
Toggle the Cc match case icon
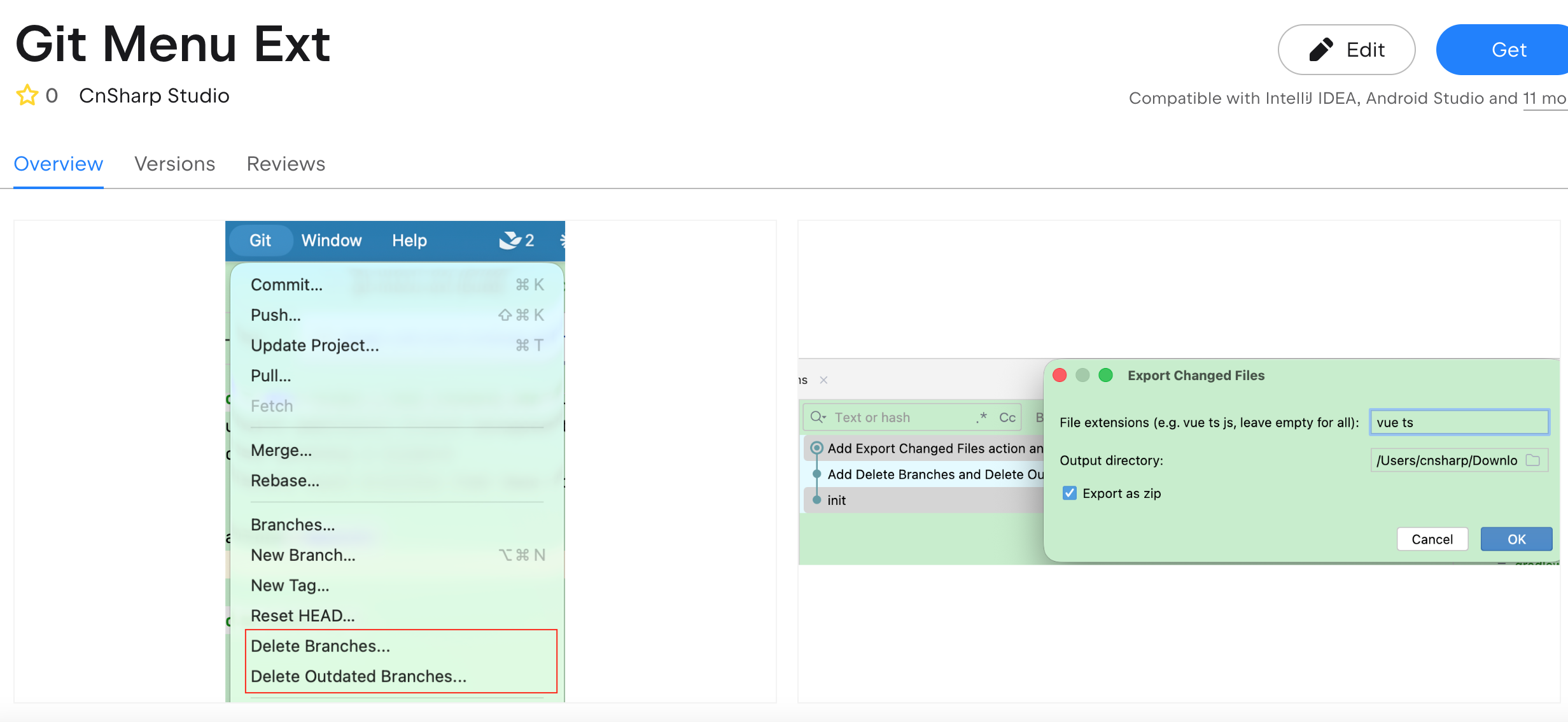pos(1007,417)
